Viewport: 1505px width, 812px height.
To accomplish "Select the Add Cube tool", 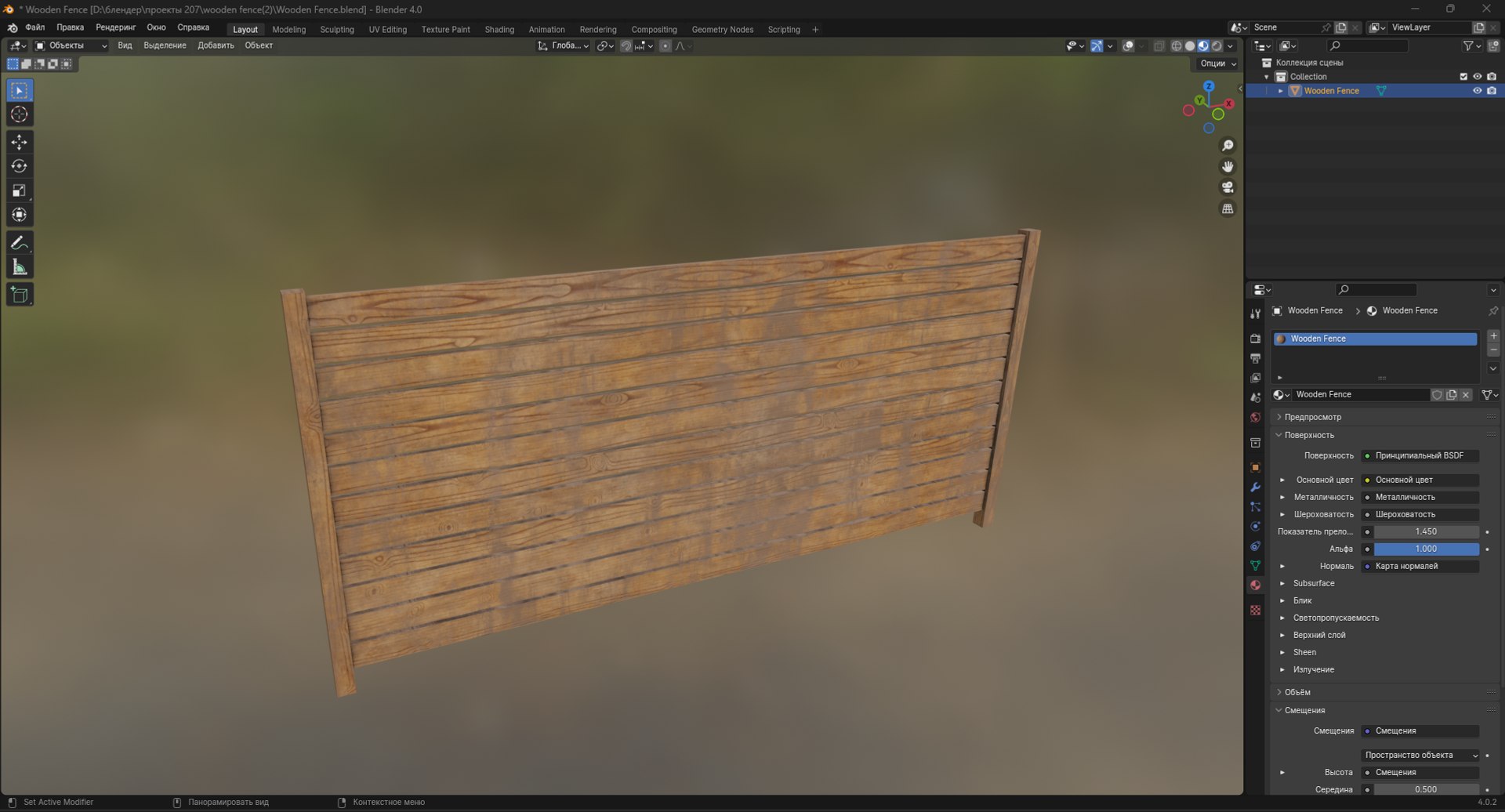I will point(20,295).
